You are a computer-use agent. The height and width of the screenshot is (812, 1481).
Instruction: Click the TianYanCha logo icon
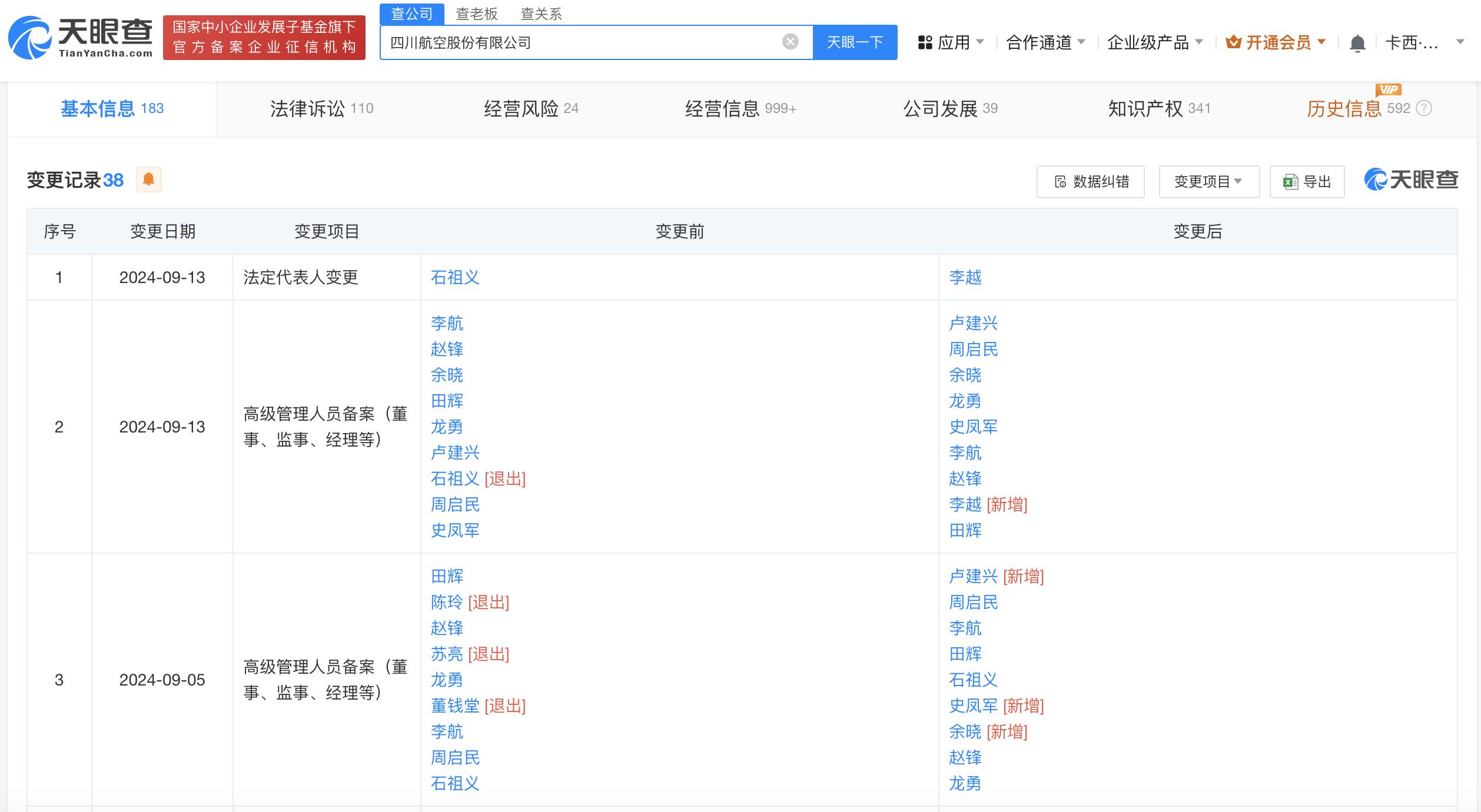click(x=29, y=38)
